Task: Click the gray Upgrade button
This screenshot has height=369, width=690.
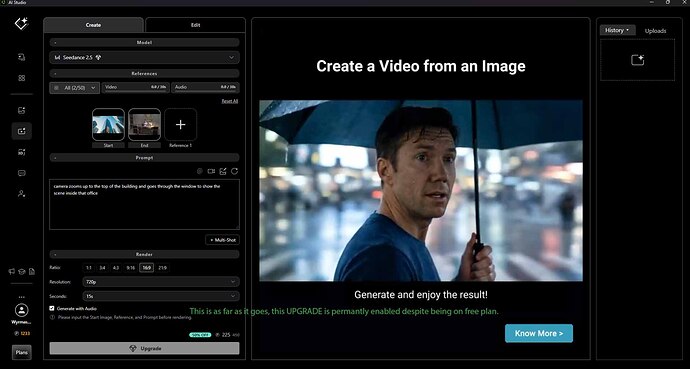Action: 144,348
